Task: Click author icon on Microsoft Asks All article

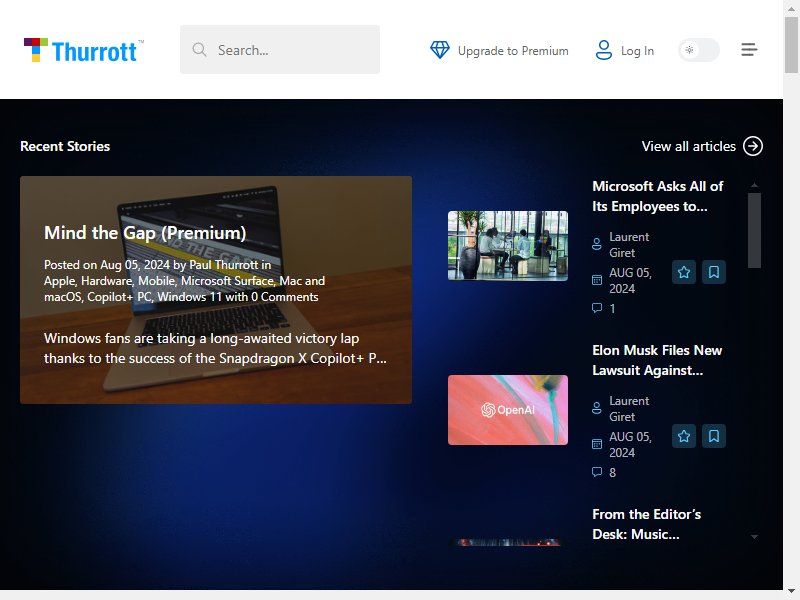Action: 596,244
